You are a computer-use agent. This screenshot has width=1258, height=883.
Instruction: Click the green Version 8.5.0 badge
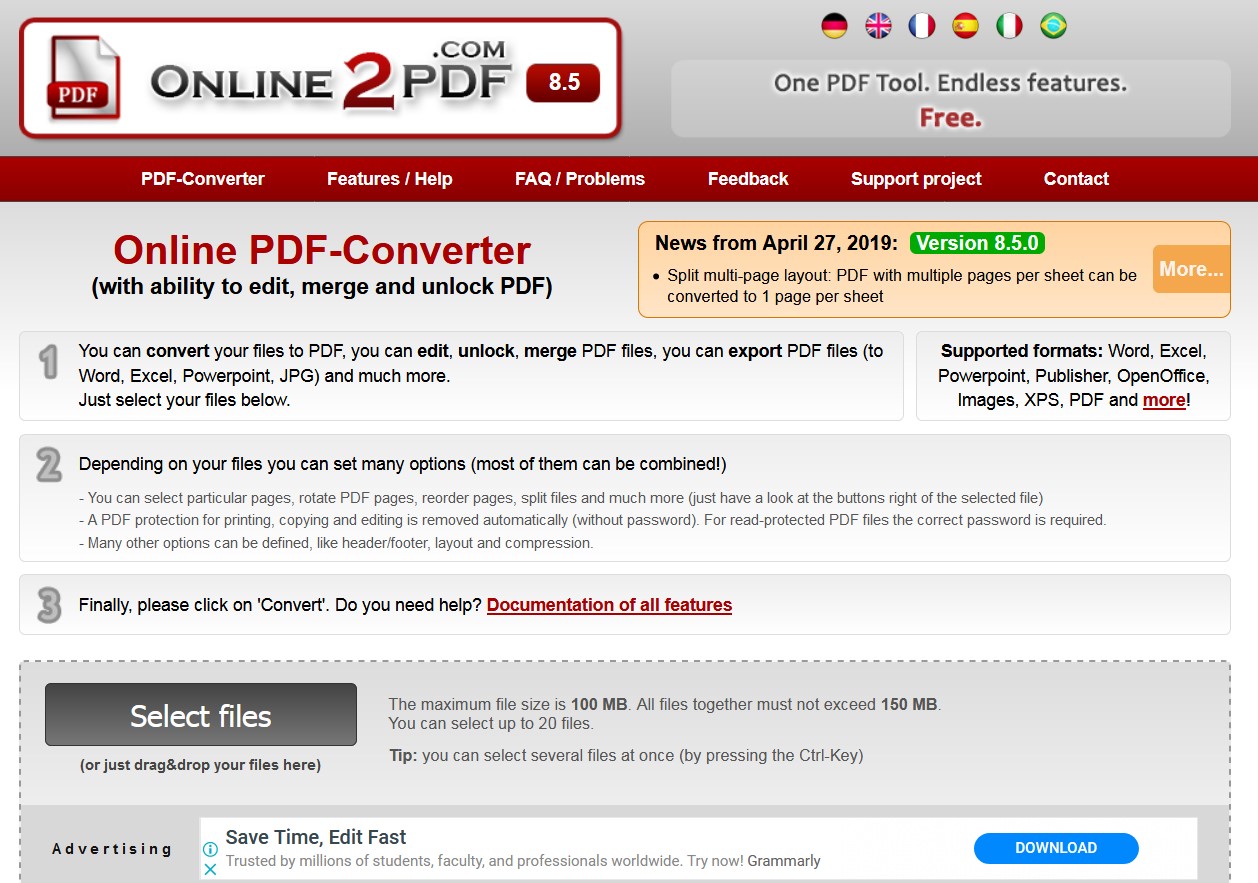(x=978, y=243)
